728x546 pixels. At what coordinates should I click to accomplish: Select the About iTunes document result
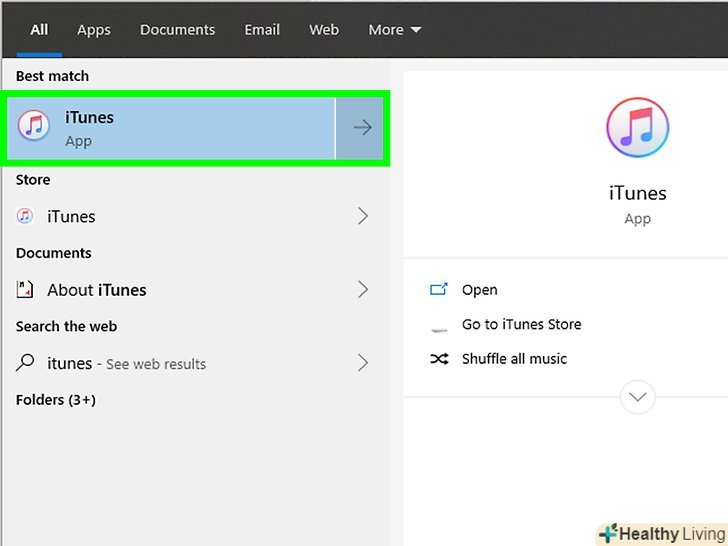point(97,290)
